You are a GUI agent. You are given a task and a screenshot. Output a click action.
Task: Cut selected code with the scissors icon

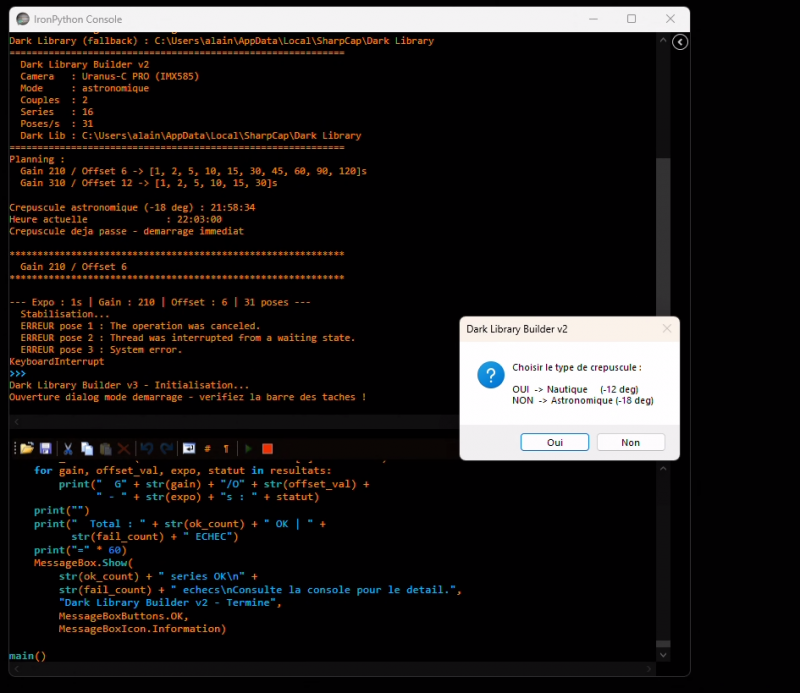pos(68,449)
